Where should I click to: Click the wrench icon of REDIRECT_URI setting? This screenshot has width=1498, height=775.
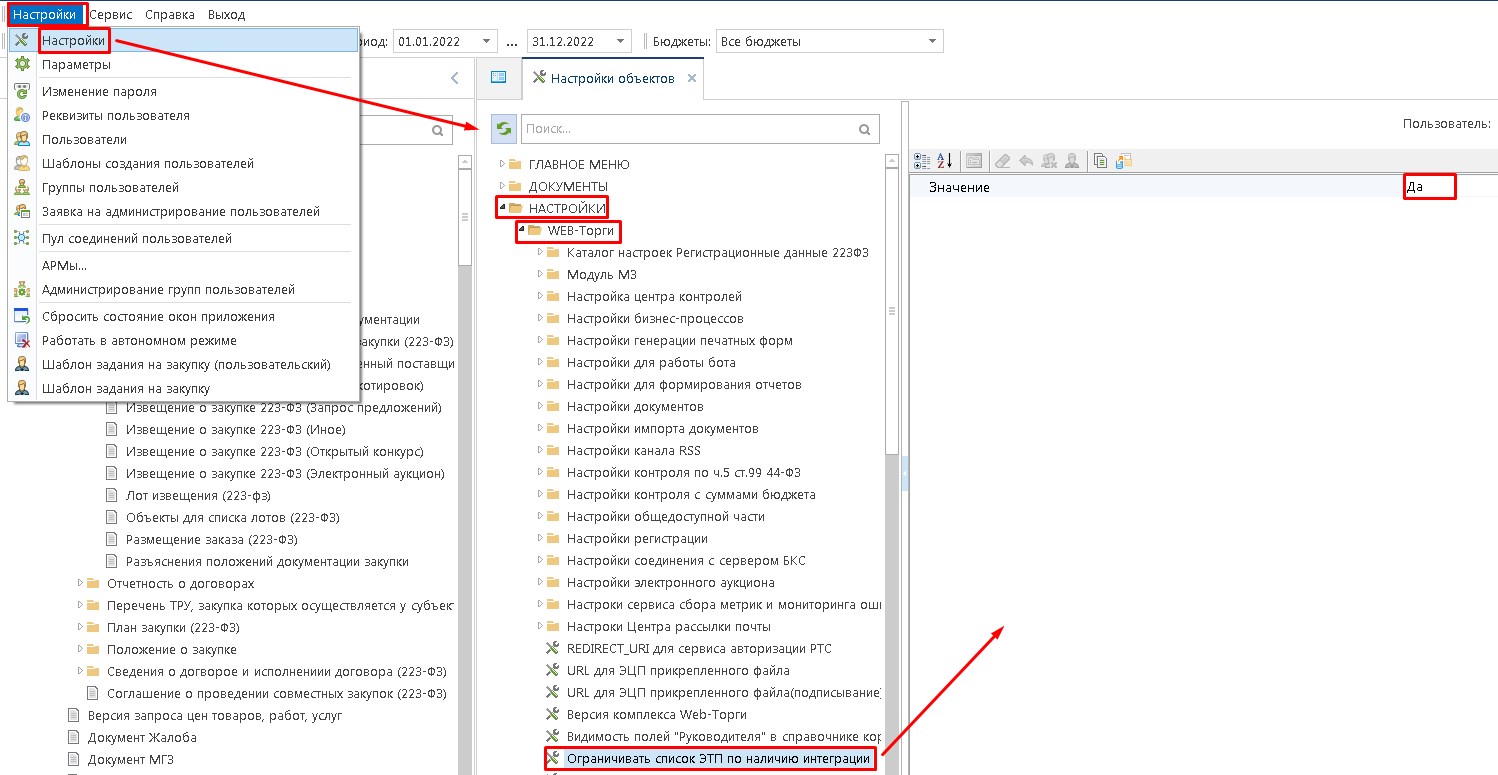[x=552, y=648]
